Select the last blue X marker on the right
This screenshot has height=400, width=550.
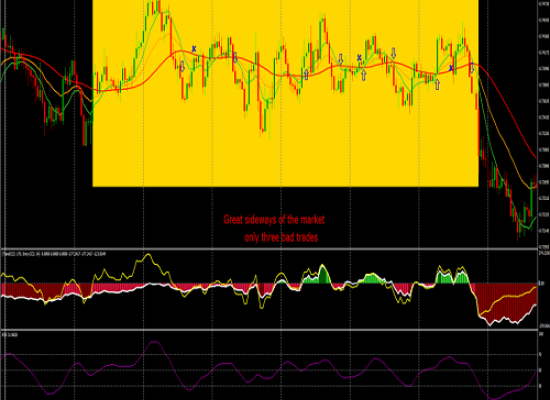[x=451, y=68]
